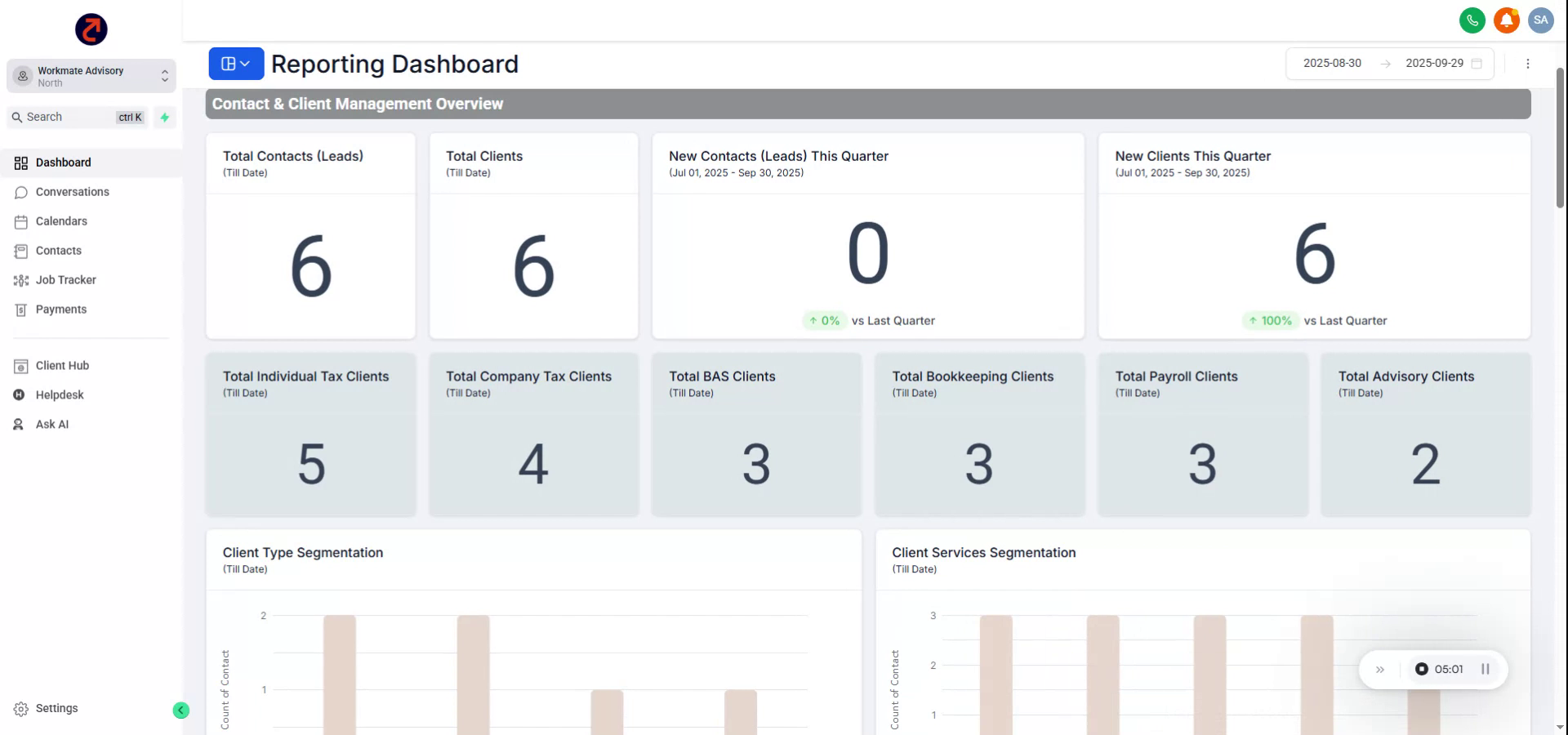Open the Settings page
The height and width of the screenshot is (735, 1568).
tap(56, 709)
